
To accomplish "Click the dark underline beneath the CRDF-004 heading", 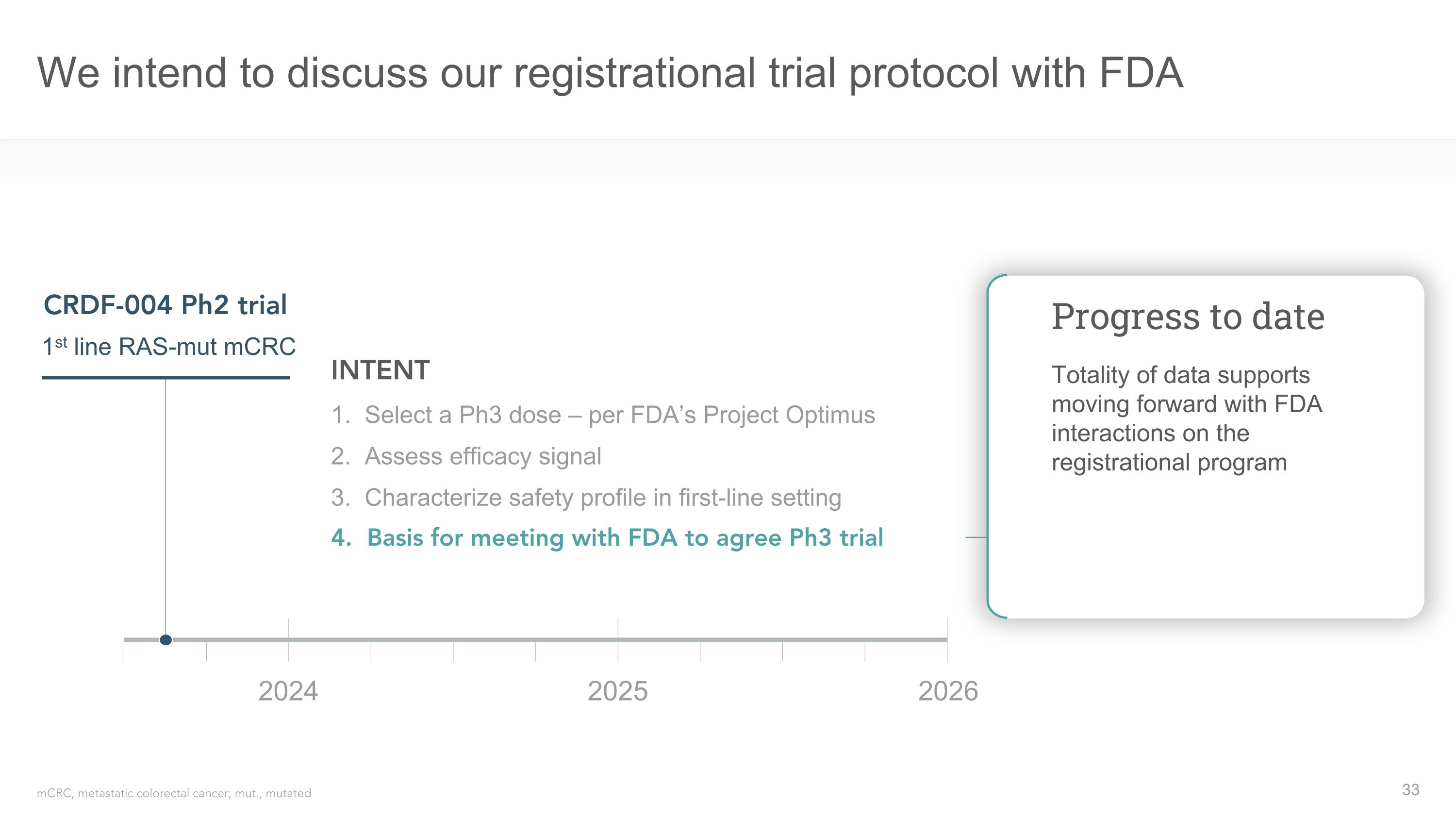I will (165, 378).
